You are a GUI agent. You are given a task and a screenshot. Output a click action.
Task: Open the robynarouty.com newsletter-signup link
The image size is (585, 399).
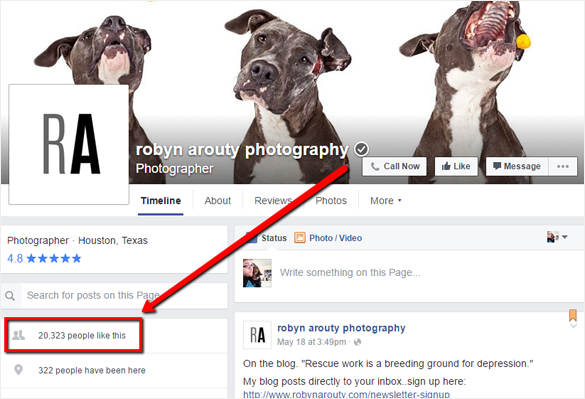tap(346, 394)
